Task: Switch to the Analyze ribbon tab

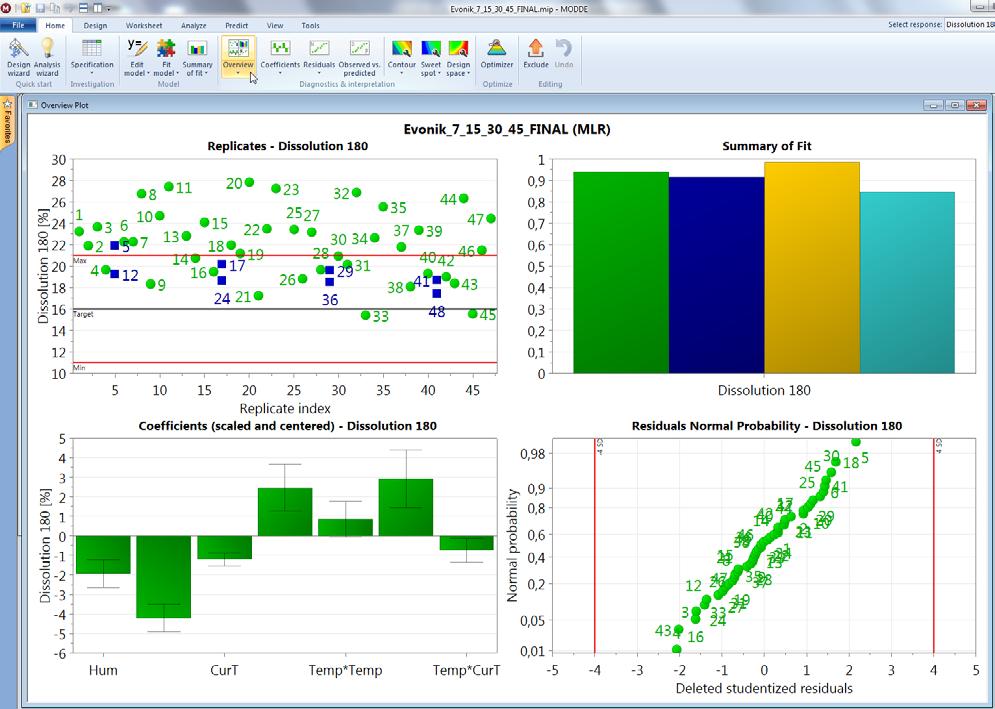Action: coord(194,25)
